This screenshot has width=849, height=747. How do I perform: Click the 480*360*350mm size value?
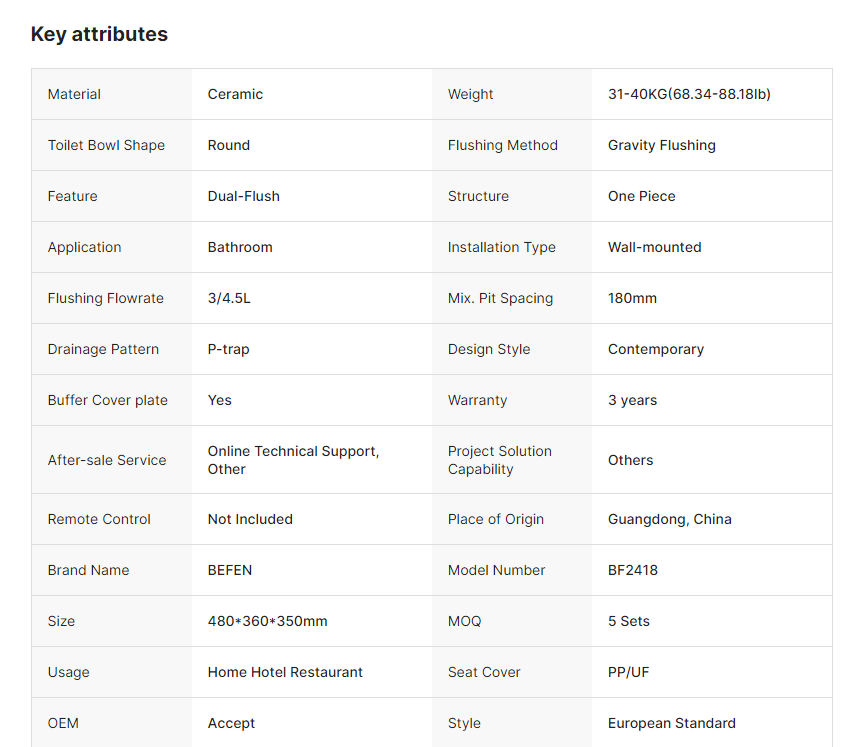[x=267, y=621]
